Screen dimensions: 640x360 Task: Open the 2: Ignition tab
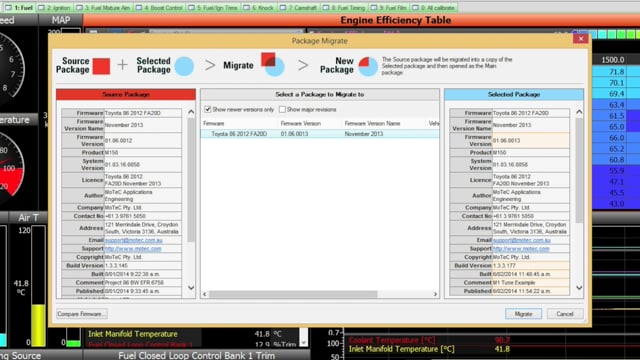pyautogui.click(x=54, y=8)
